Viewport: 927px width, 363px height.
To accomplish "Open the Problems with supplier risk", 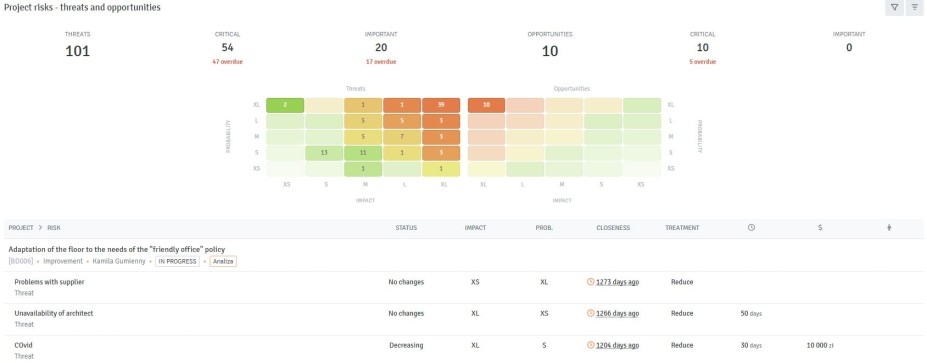I will click(x=50, y=282).
